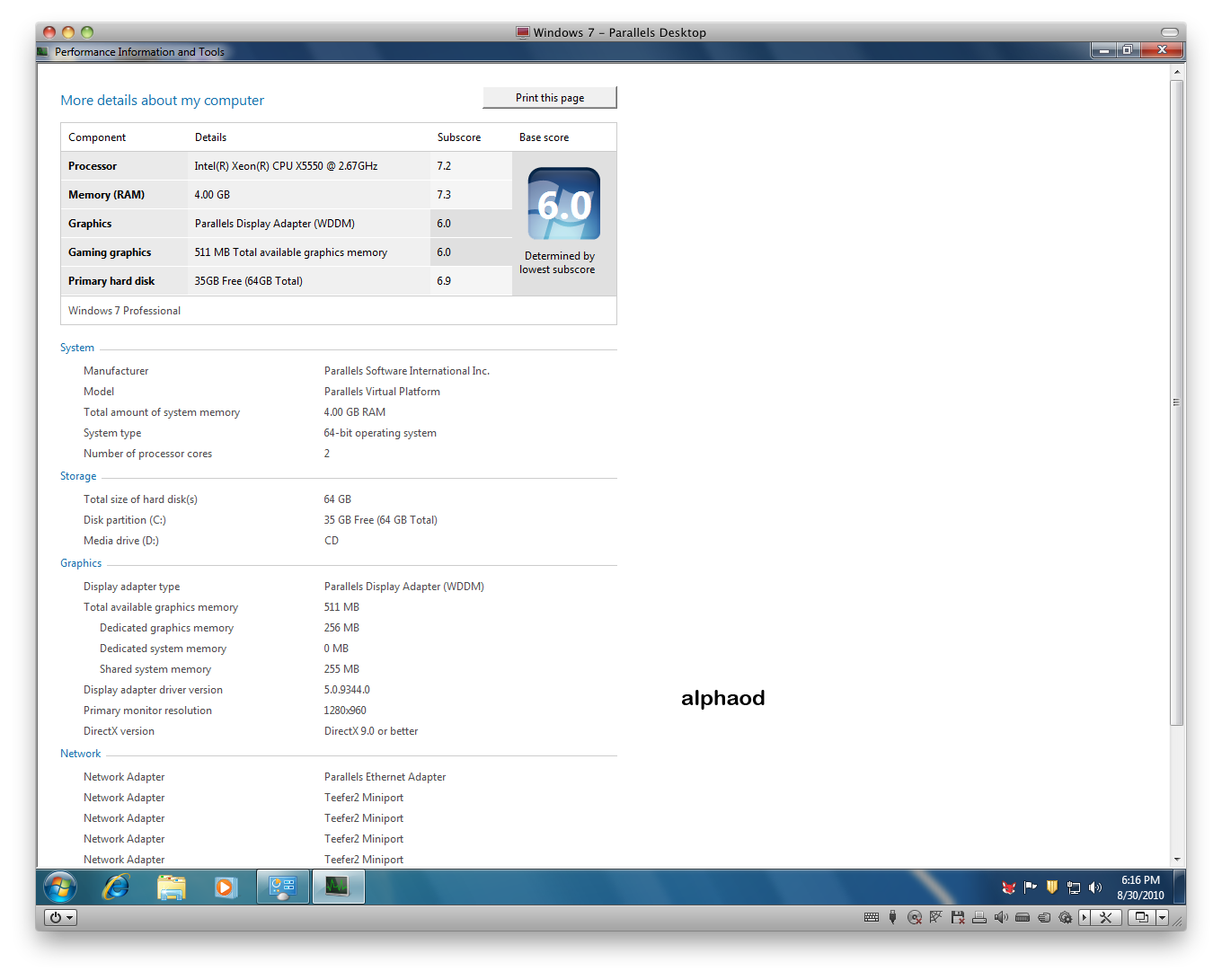This screenshot has height=980, width=1222.
Task: Click the Parallels view mode windows button
Action: pyautogui.click(x=1141, y=917)
